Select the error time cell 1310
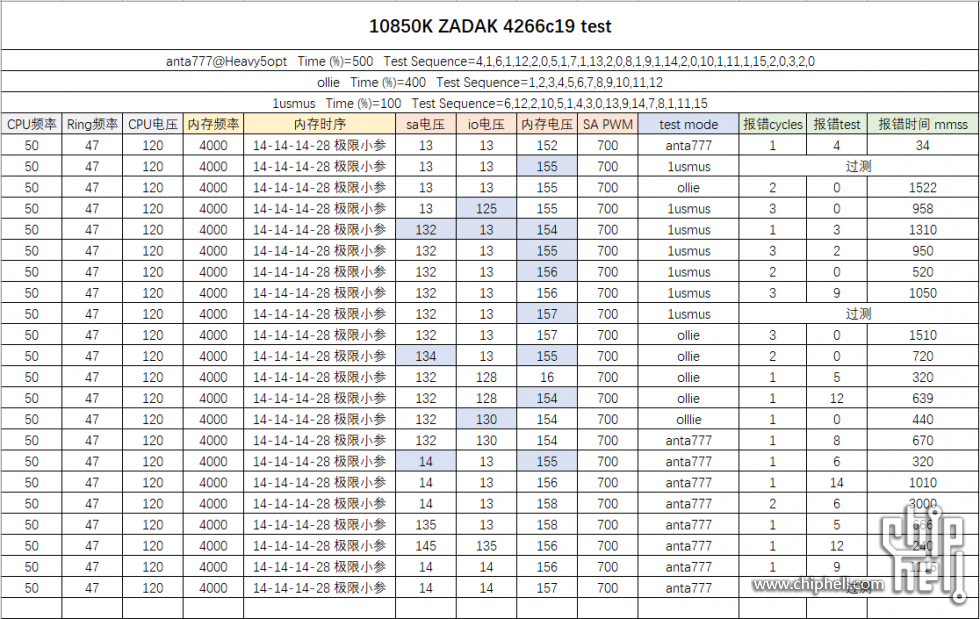 [x=922, y=230]
